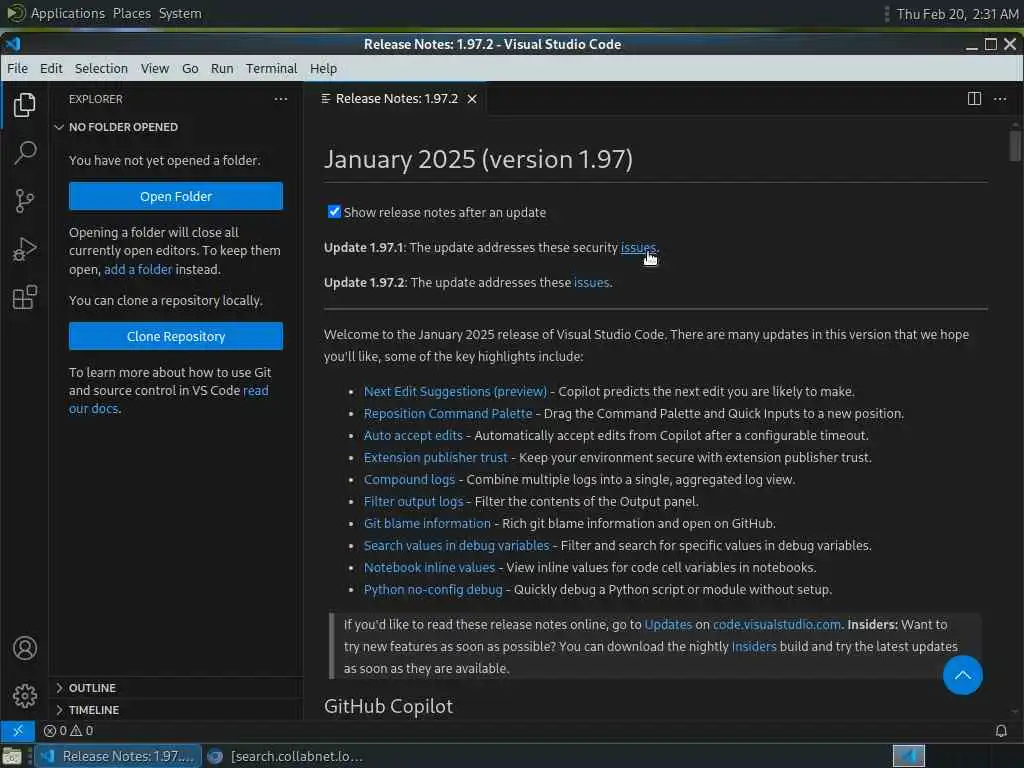The image size is (1024, 768).
Task: Click the remote window status bar icon
Action: coord(18,731)
